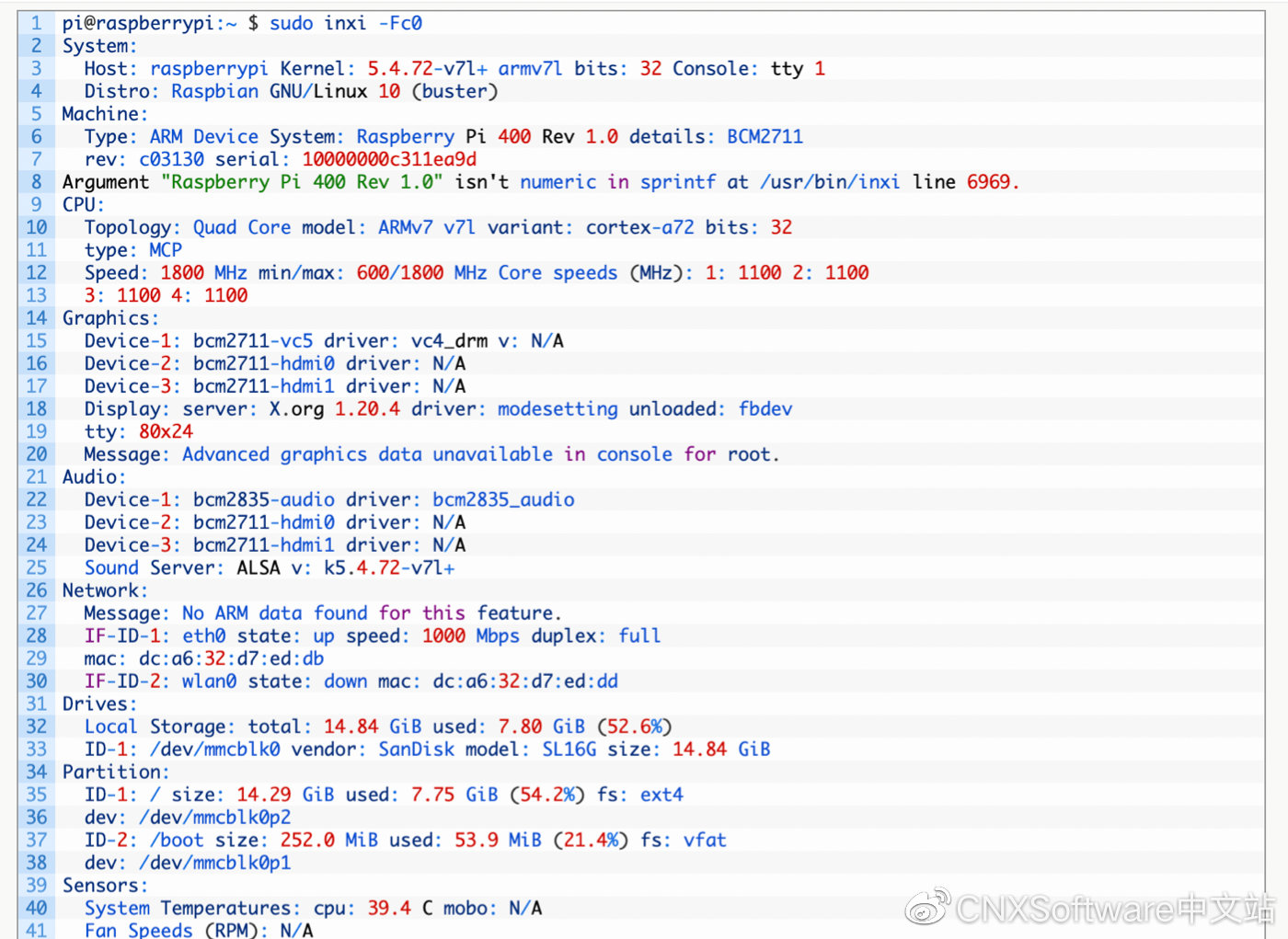Click the cortex-a72 variant text
The image size is (1288, 939).
[x=639, y=227]
